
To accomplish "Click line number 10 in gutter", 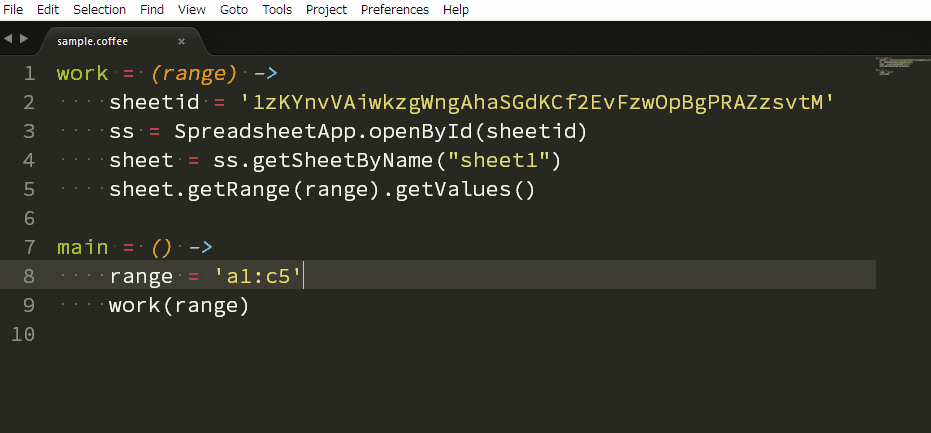I will (x=23, y=335).
